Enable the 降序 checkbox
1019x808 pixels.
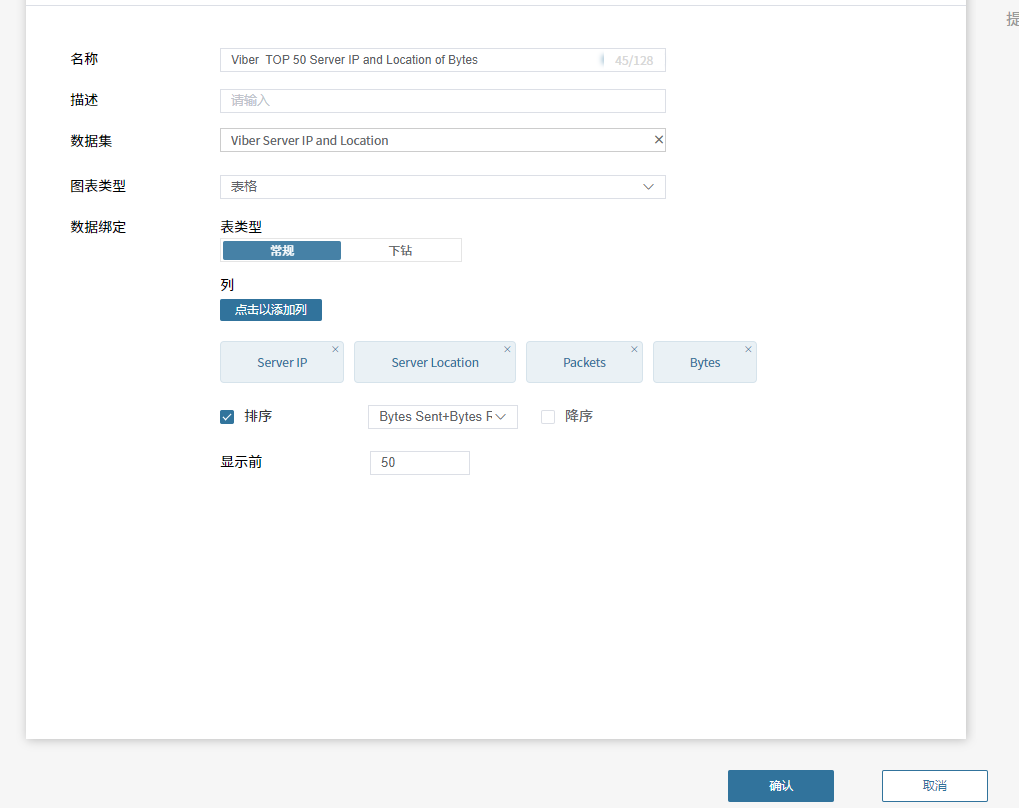[x=548, y=417]
